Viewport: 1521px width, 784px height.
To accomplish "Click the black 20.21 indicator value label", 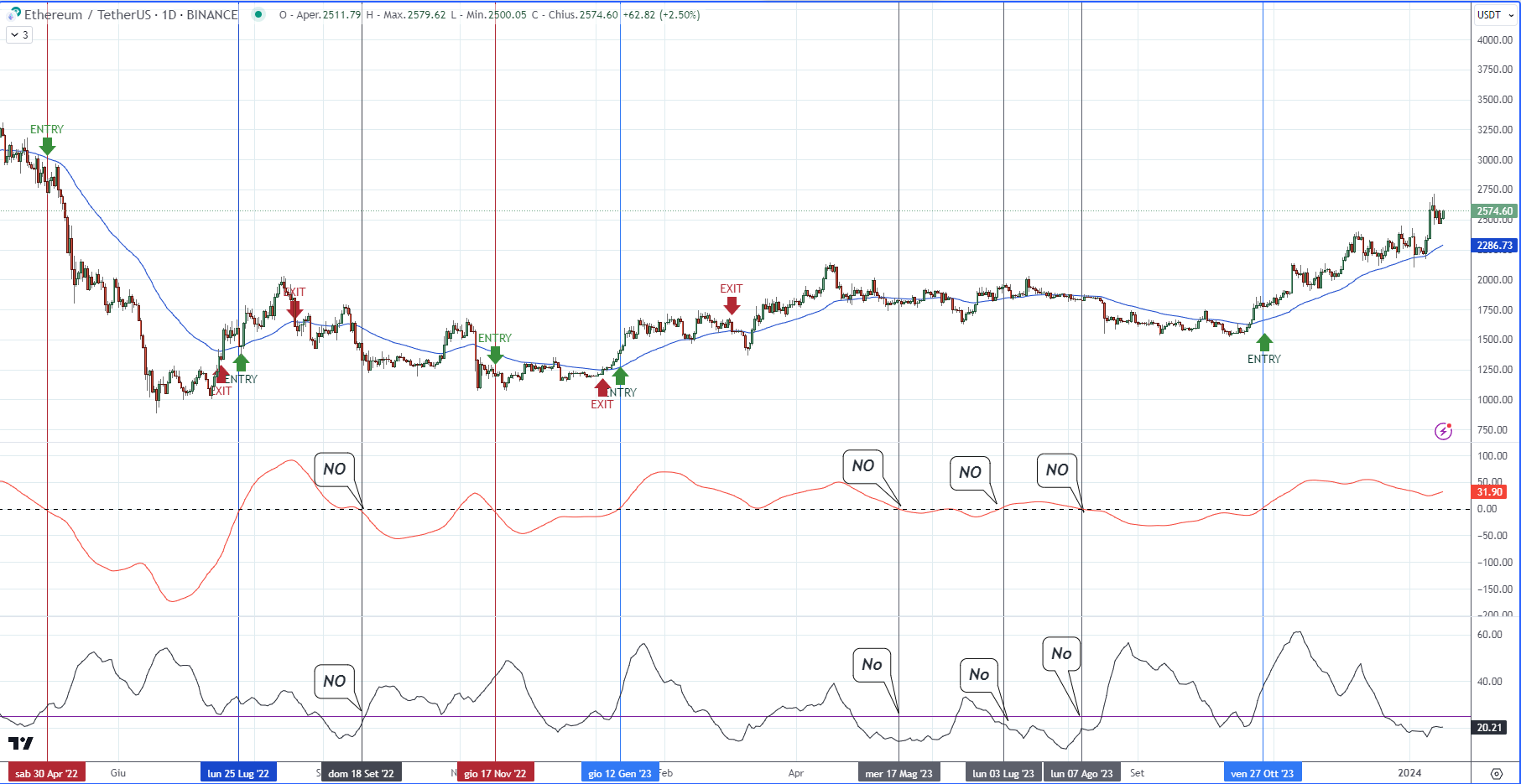I will tap(1489, 728).
